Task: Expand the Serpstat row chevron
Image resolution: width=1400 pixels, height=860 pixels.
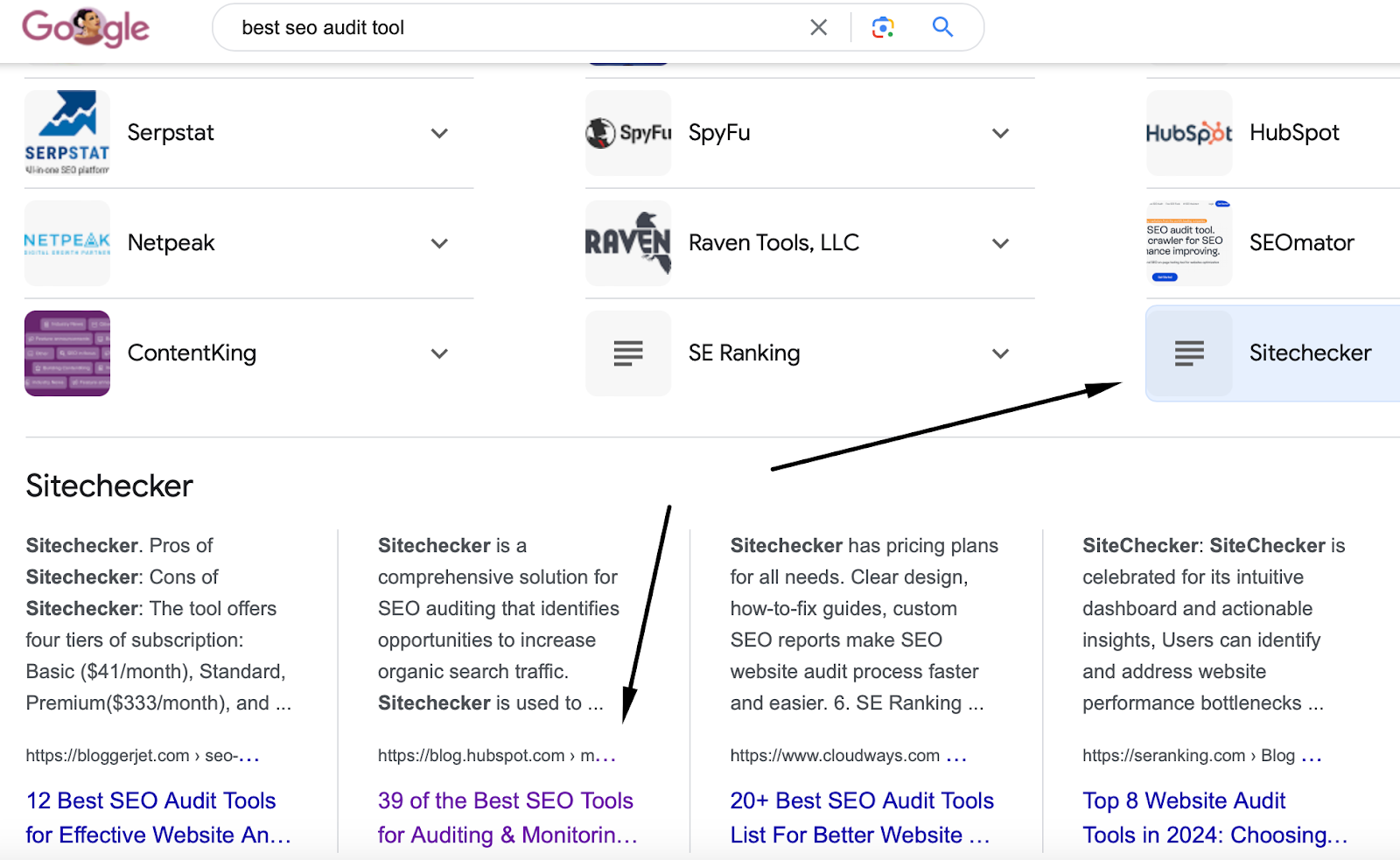Action: (439, 133)
